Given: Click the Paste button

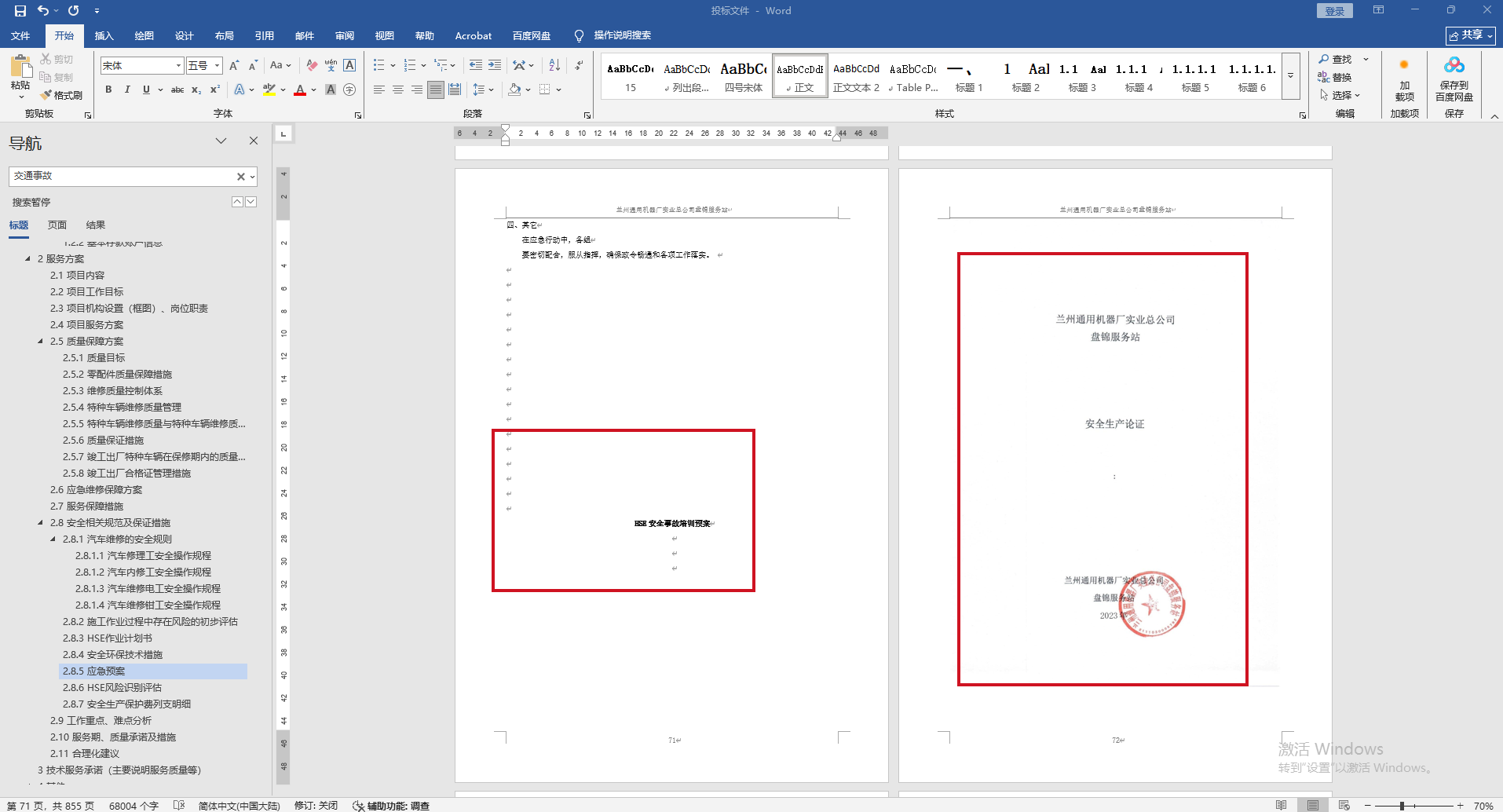Looking at the screenshot, I should click(20, 75).
